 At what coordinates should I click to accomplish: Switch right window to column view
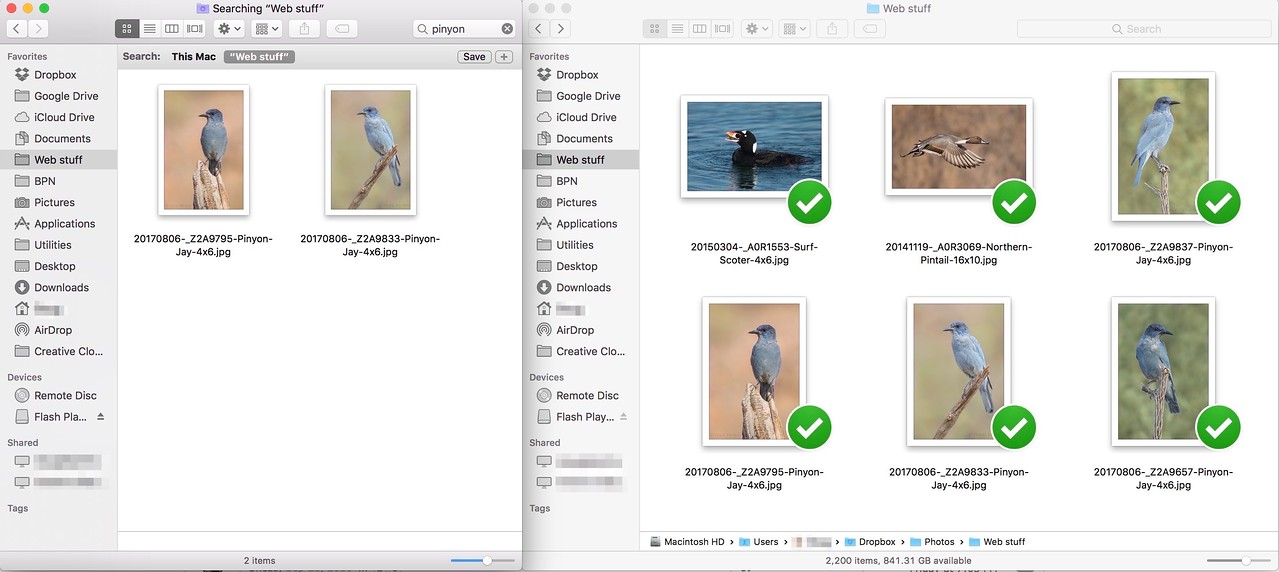(x=700, y=29)
